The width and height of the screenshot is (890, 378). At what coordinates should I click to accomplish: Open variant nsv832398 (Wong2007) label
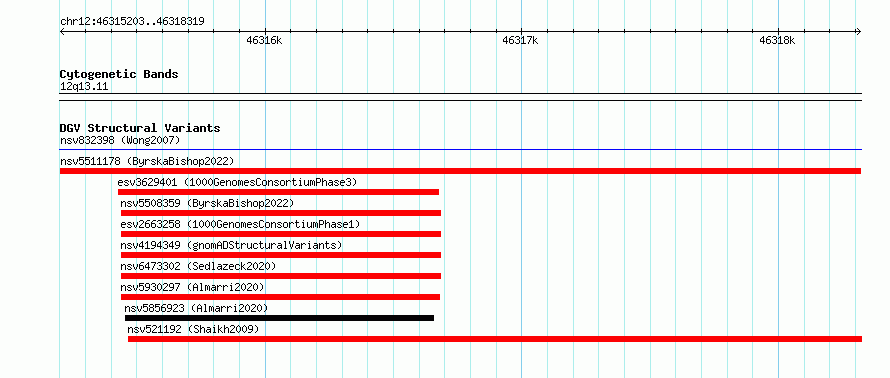pos(120,140)
